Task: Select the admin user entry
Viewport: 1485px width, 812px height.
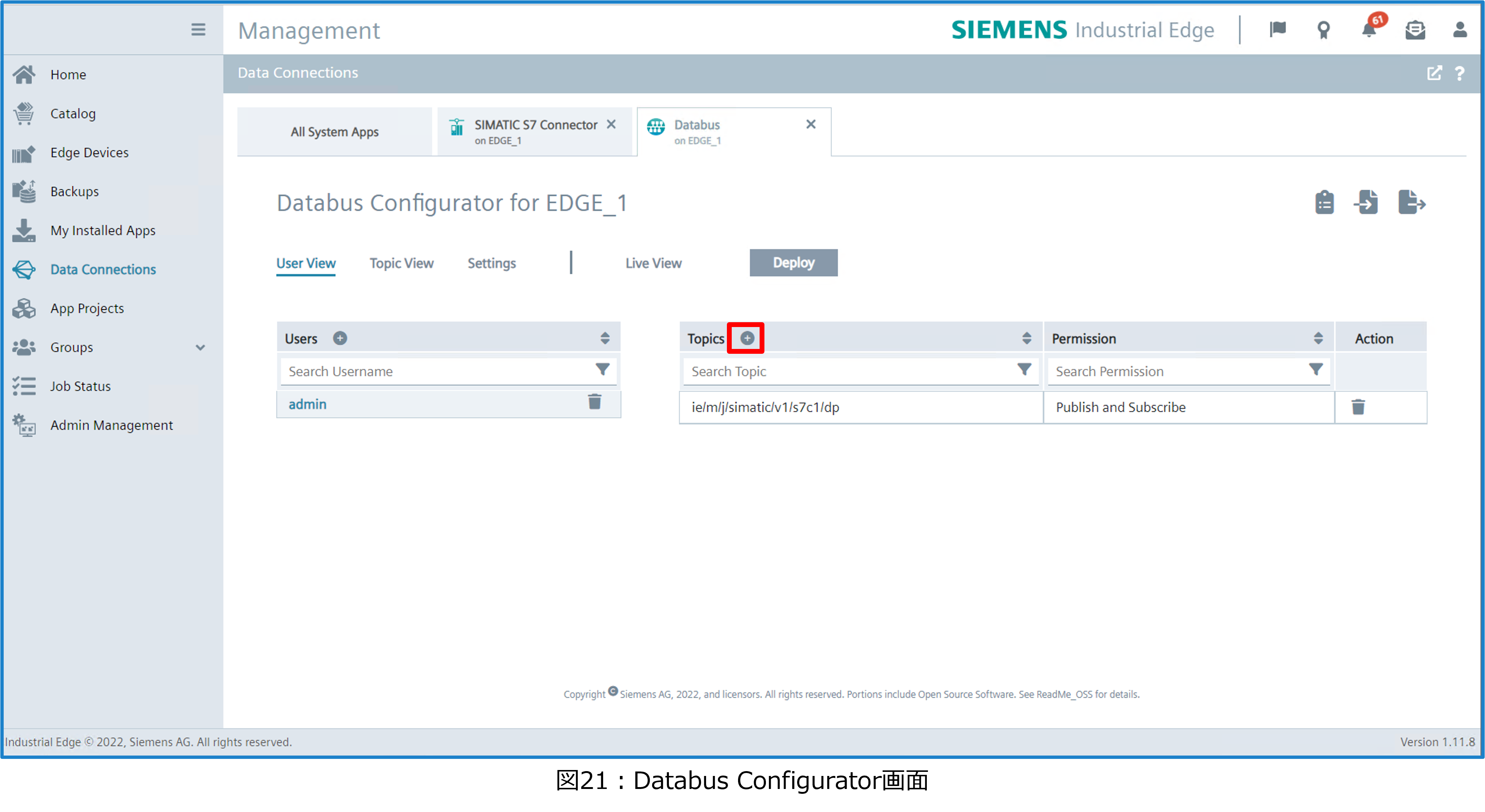Action: pos(307,405)
